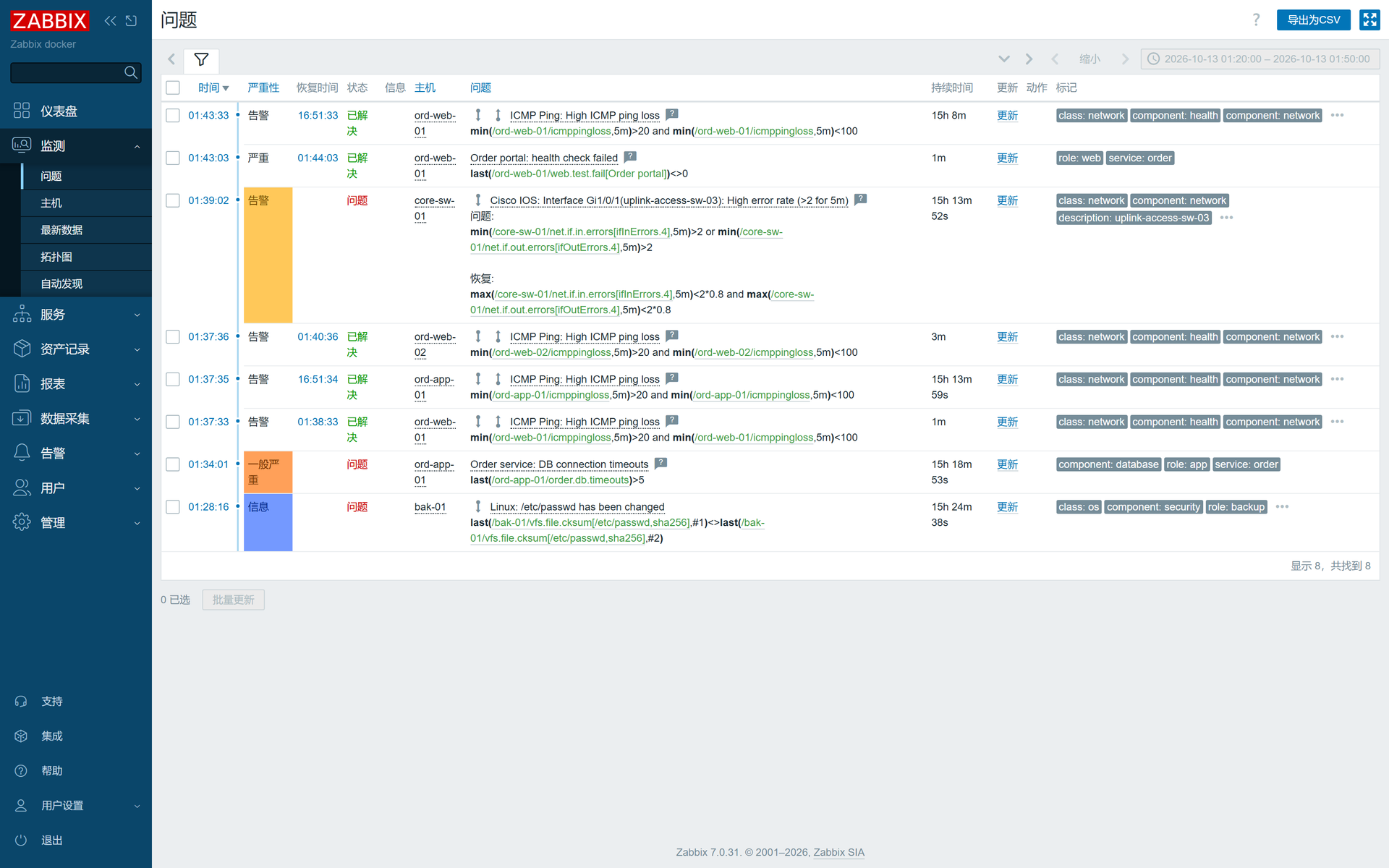Click the blue 信息 severity cell
The image size is (1389, 868).
(x=268, y=522)
